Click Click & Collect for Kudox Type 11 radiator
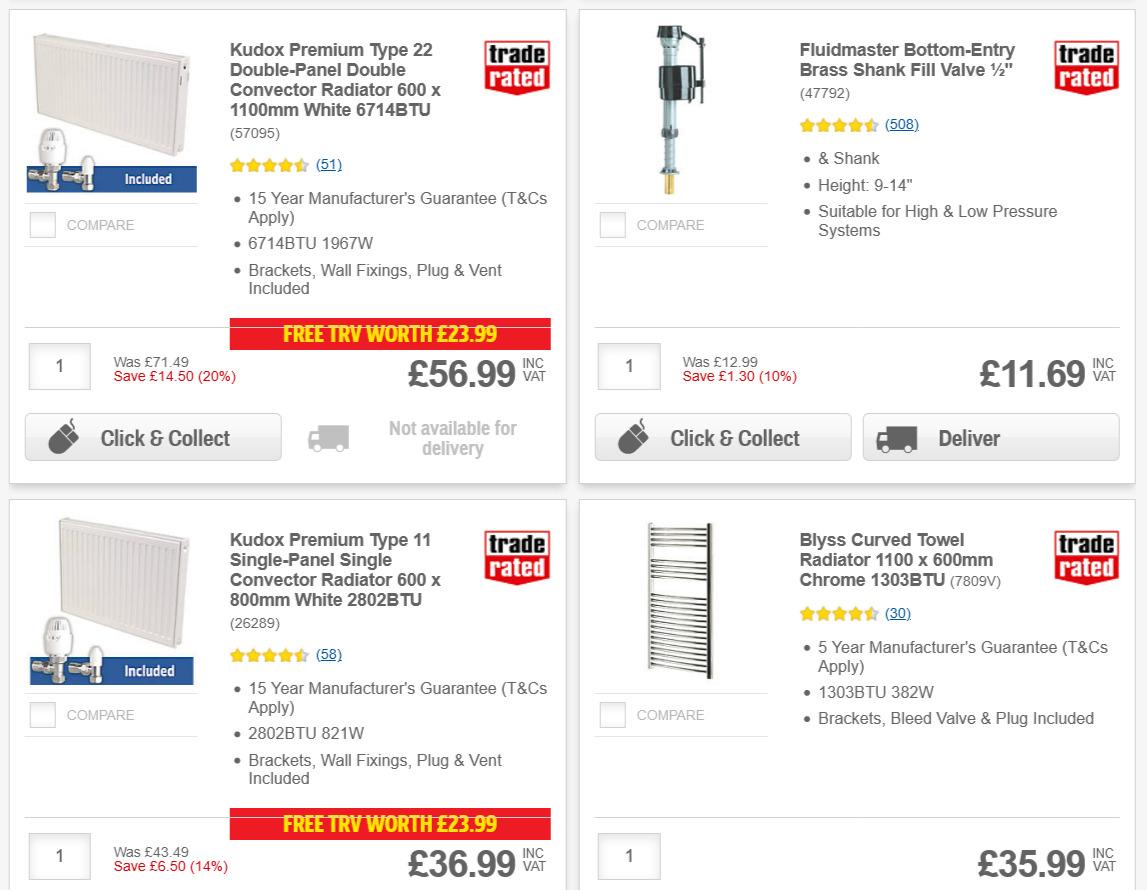Screen dimensions: 1147x890 (x=153, y=885)
